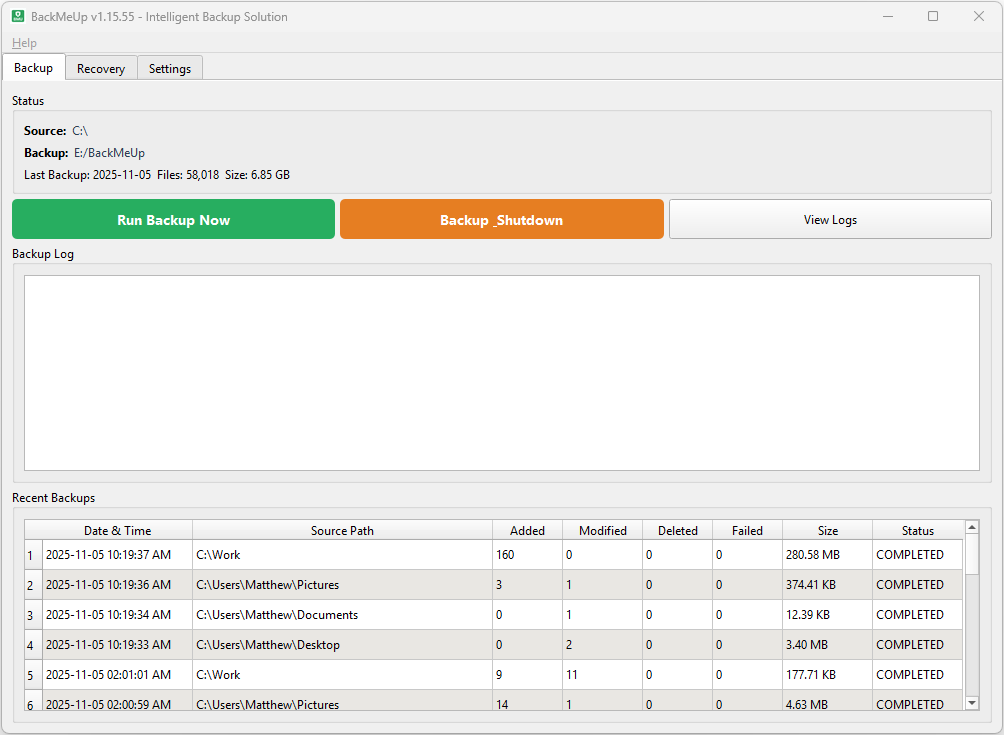
Task: Click the Run Backup Now button
Action: 172,219
